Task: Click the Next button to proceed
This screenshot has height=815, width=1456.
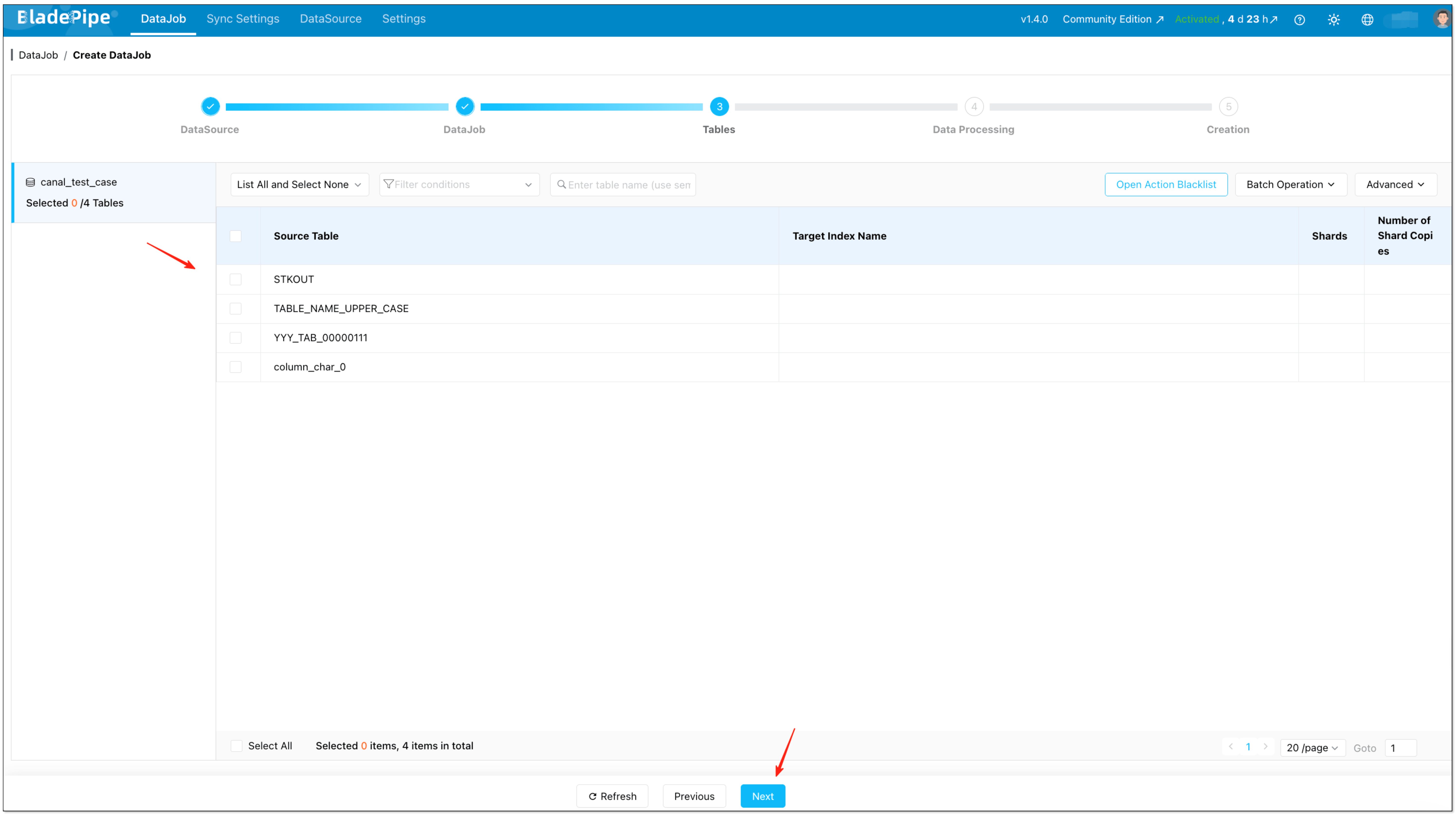Action: (762, 796)
